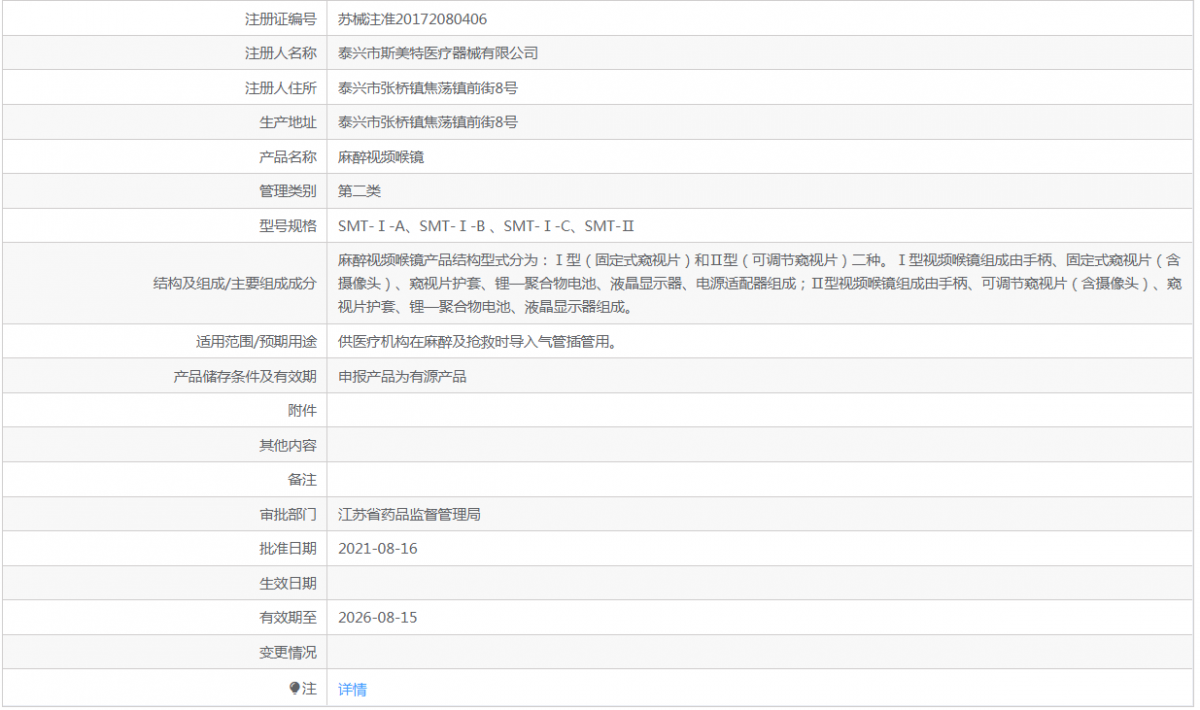Click the 注册人名称 label
The width and height of the screenshot is (1200, 710).
pyautogui.click(x=281, y=53)
